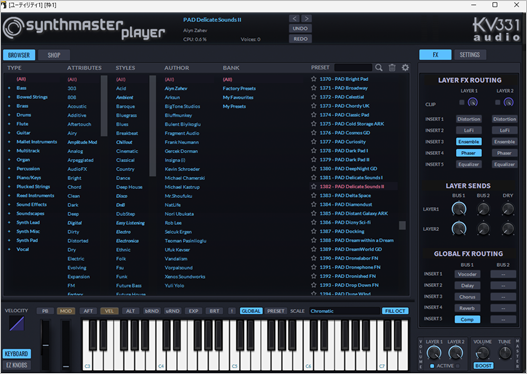Image resolution: width=527 pixels, height=374 pixels.
Task: Toggle Bus 1 Comp insert
Action: (x=467, y=319)
